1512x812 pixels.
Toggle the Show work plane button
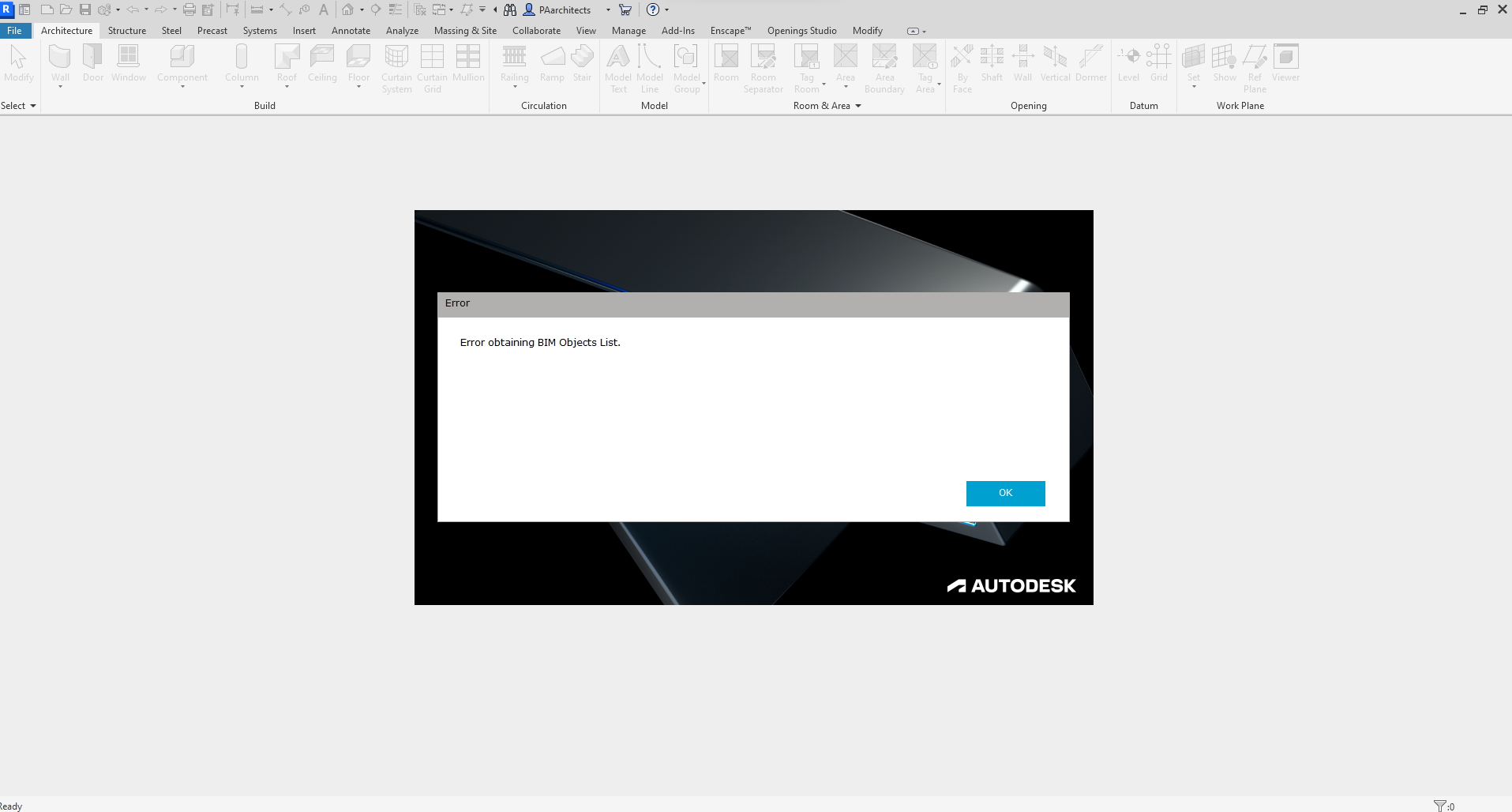tap(1224, 63)
